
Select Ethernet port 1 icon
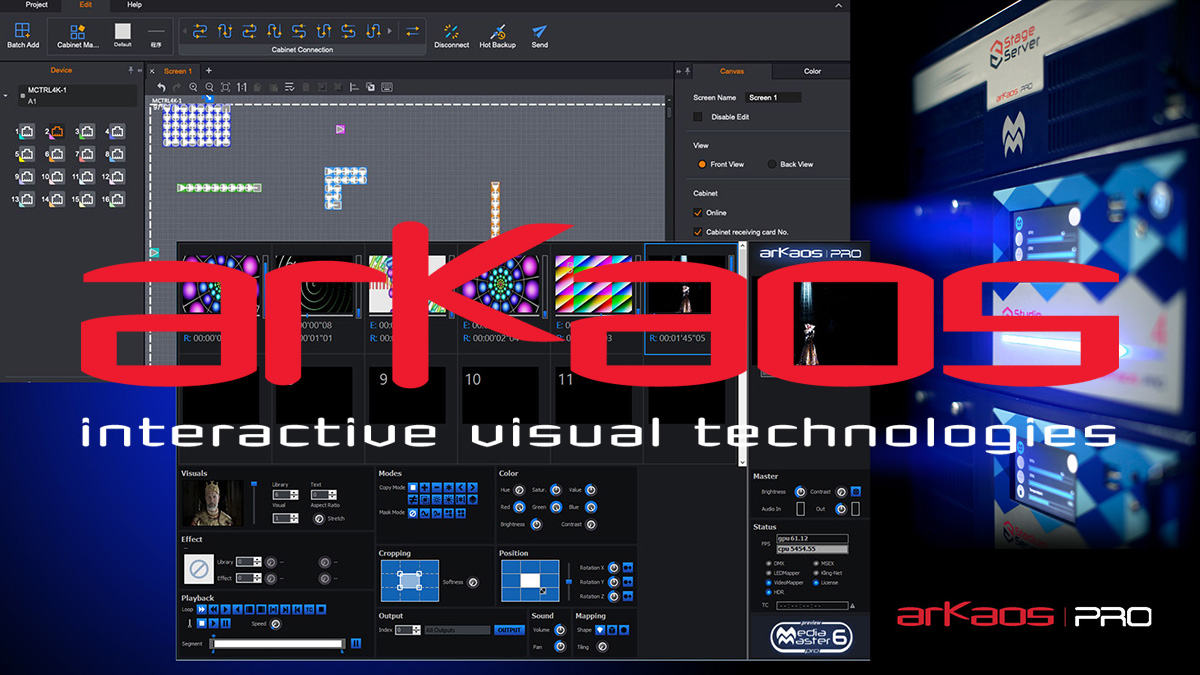coord(27,132)
